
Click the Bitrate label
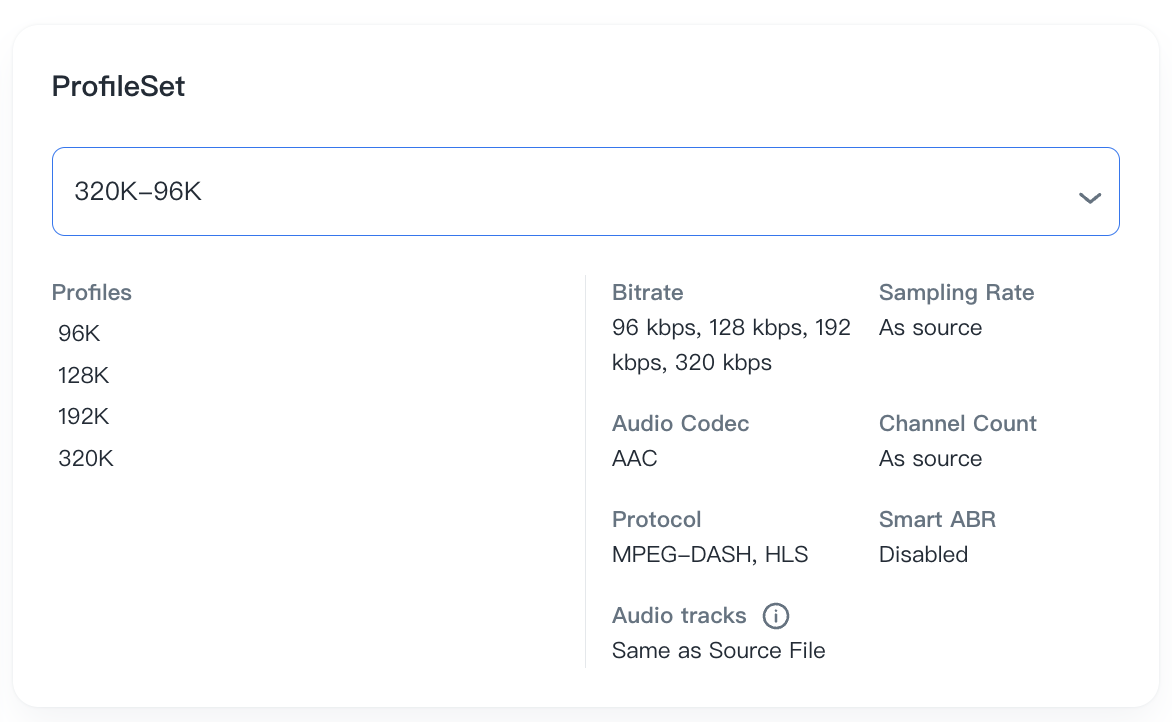click(x=647, y=293)
